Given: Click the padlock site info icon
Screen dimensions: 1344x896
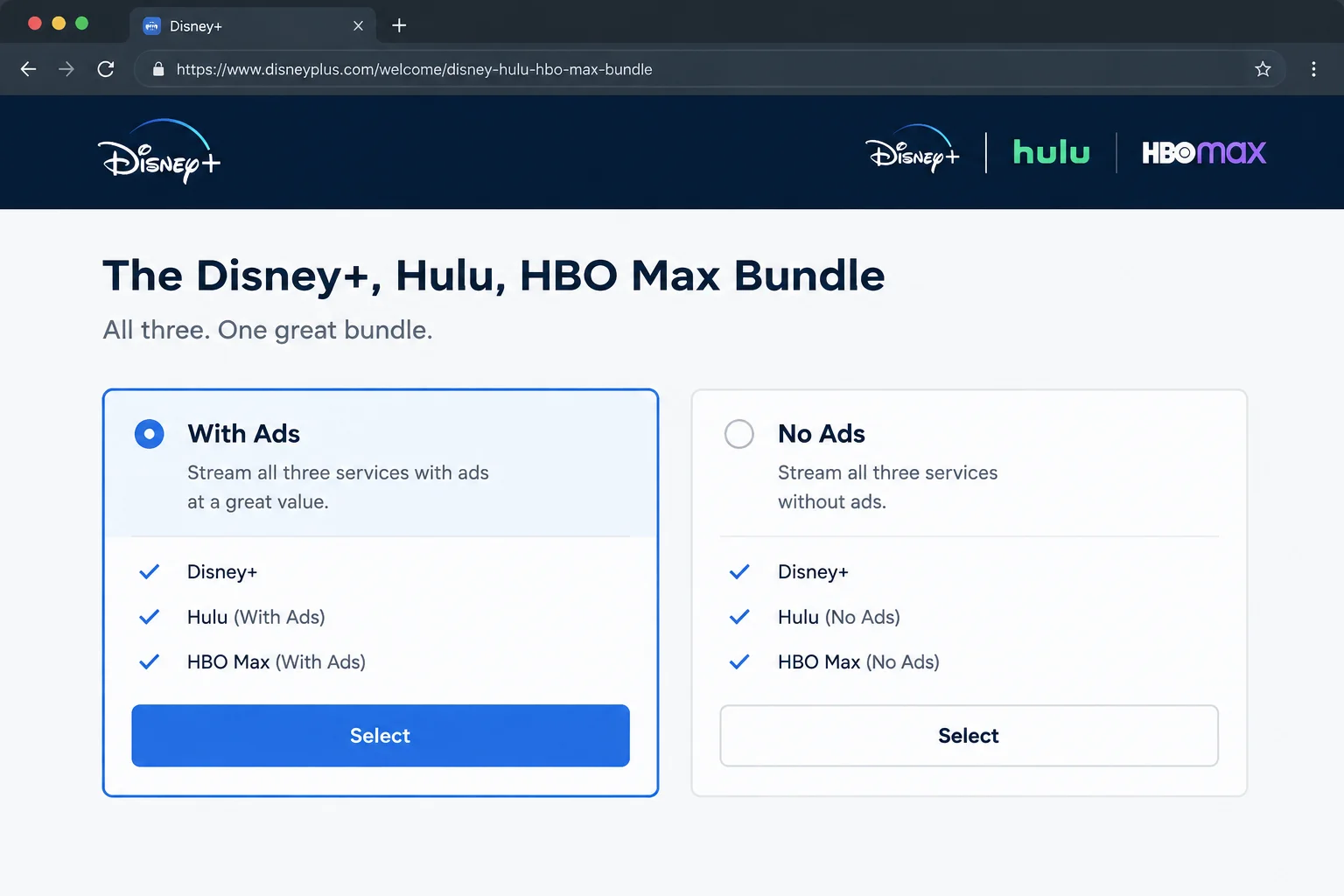Looking at the screenshot, I should 158,69.
